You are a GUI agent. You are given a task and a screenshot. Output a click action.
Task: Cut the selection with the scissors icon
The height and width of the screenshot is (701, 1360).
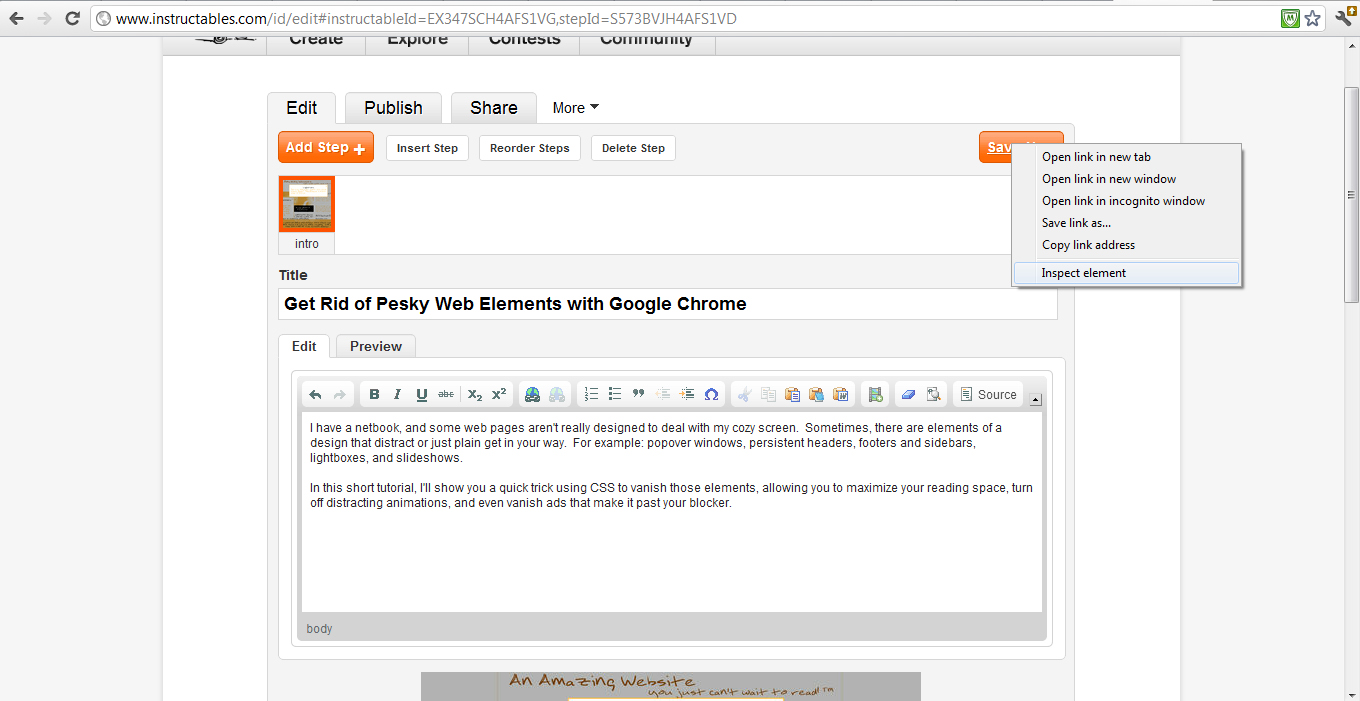tap(744, 395)
